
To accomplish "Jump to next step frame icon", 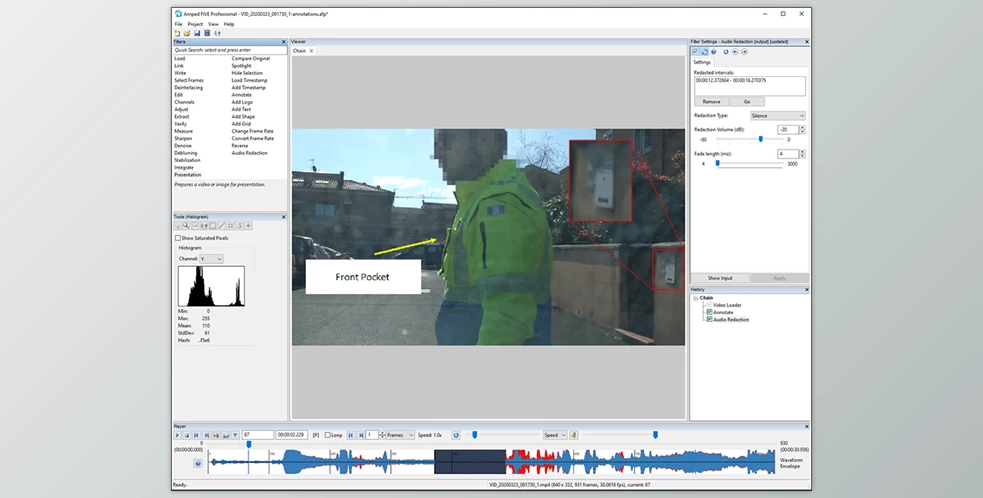I will 361,435.
